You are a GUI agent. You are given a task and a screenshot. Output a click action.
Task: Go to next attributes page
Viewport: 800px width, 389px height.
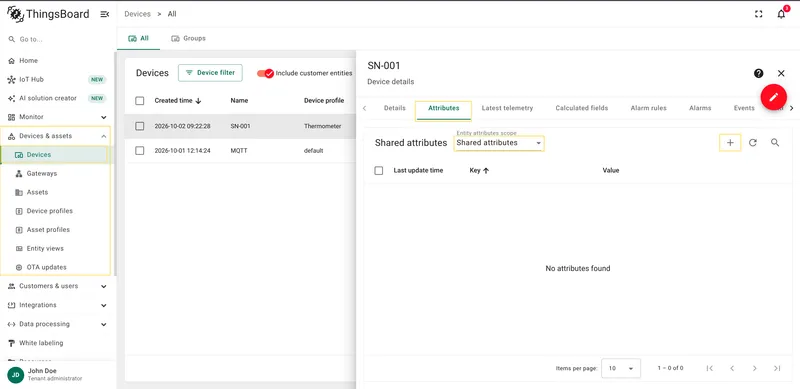[x=755, y=368]
